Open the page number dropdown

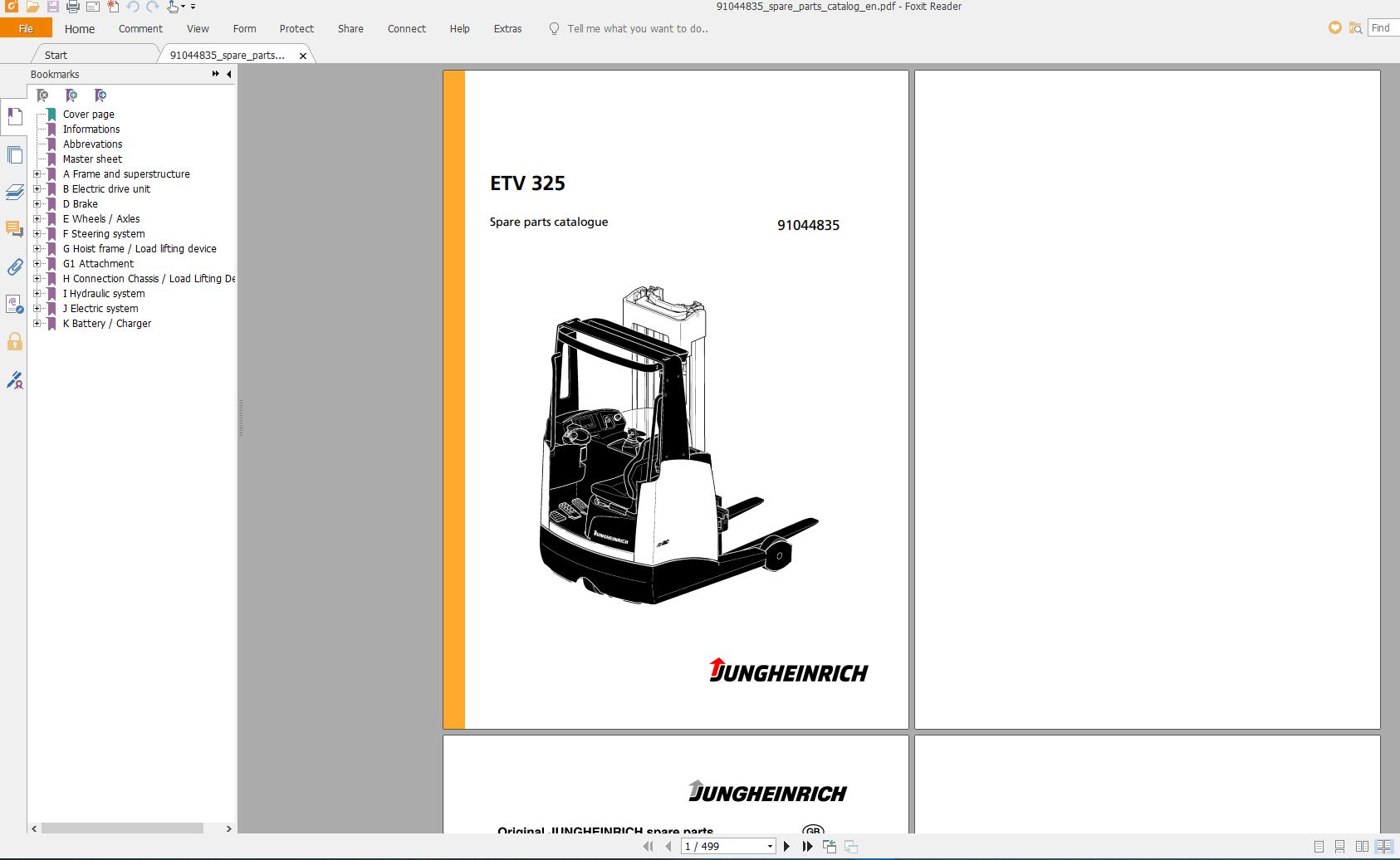pyautogui.click(x=770, y=846)
